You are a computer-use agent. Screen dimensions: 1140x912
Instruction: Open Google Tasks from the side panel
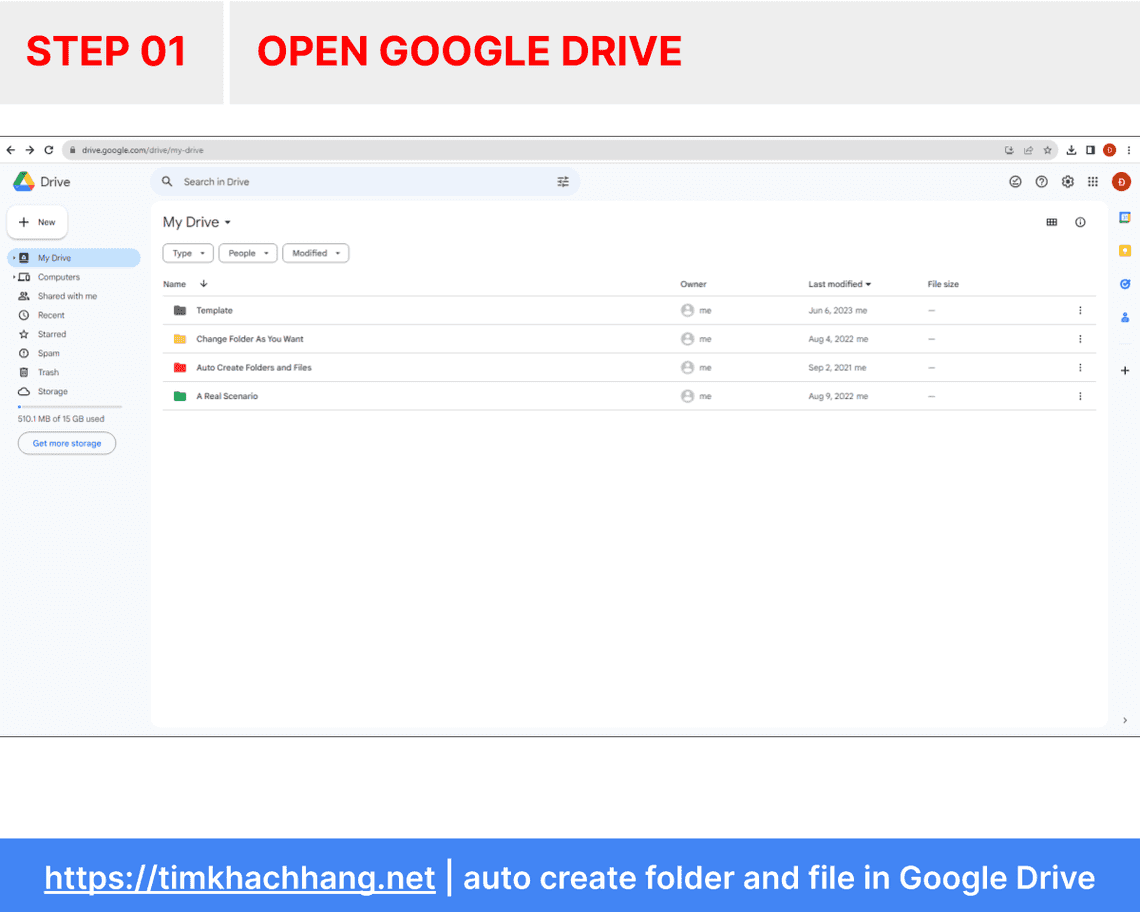click(x=1125, y=284)
